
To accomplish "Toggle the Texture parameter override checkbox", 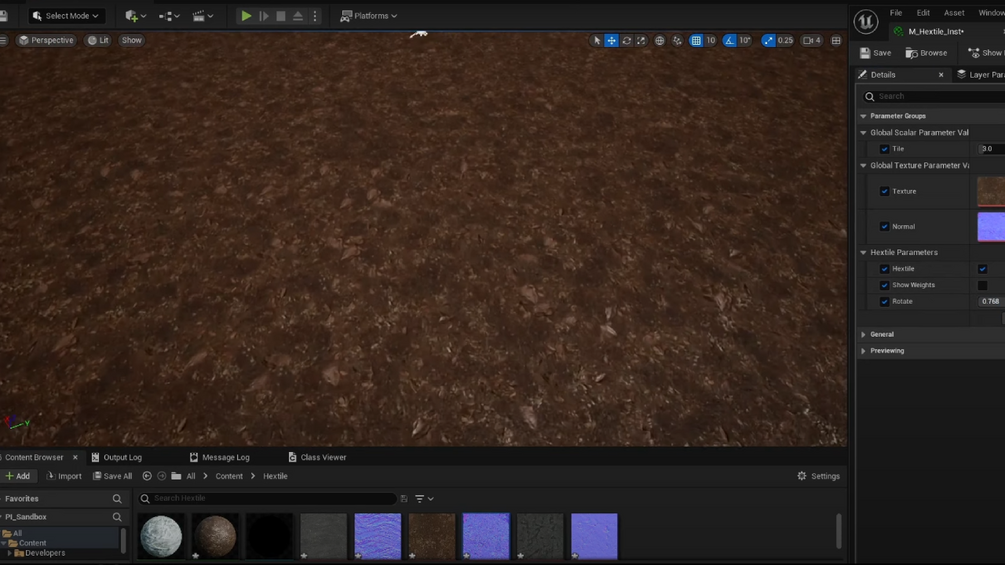I will click(885, 192).
